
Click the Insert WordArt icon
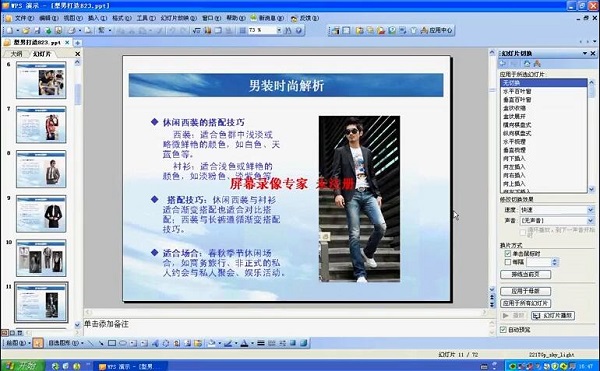[x=155, y=343]
